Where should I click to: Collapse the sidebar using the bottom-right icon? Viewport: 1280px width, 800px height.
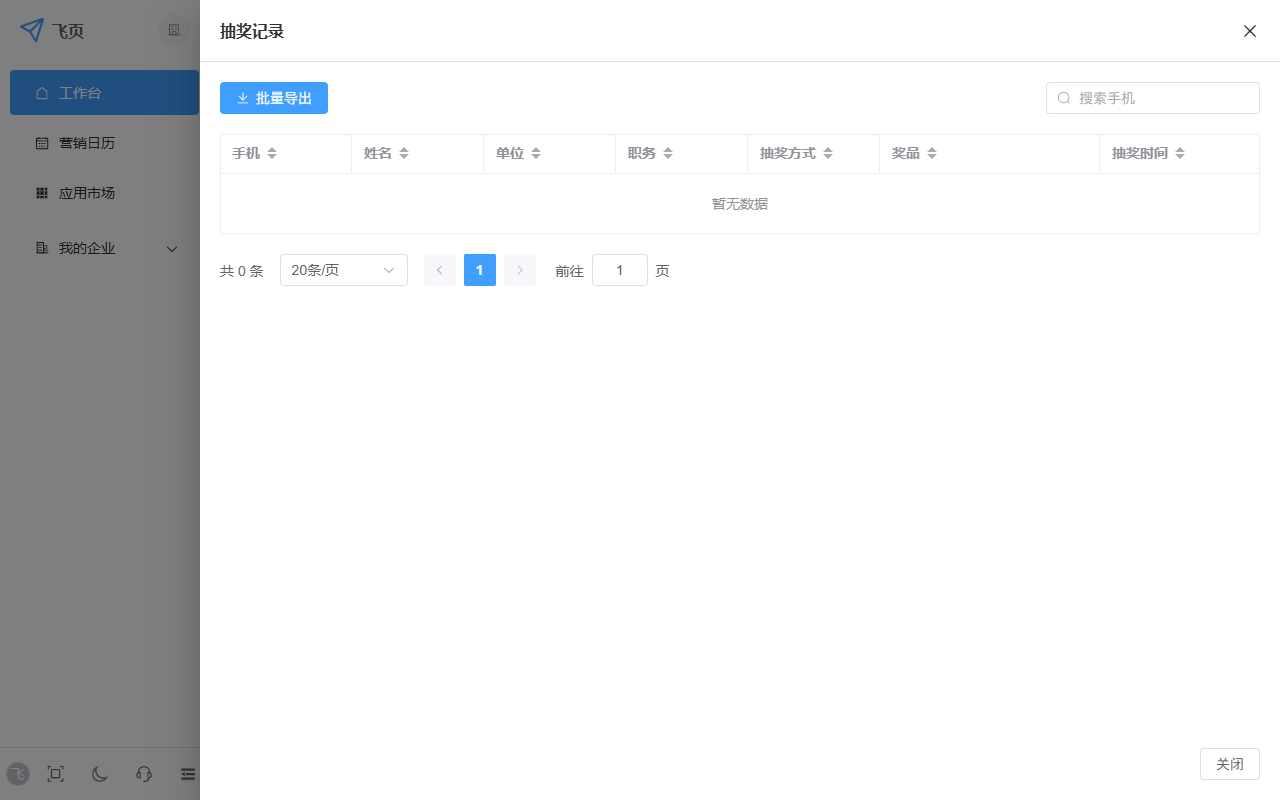[x=187, y=774]
